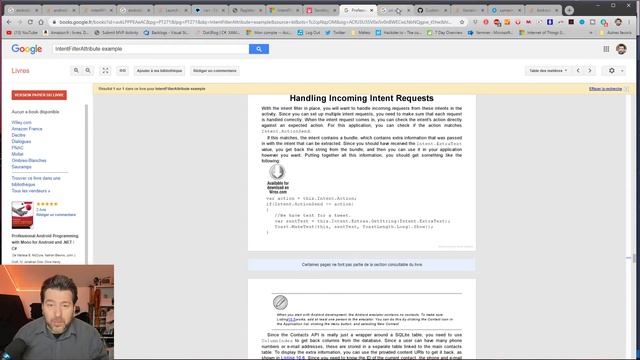This screenshot has height=360, width=640.
Task: Click Rédiger un commentaire link under rating
Action: click(56, 215)
